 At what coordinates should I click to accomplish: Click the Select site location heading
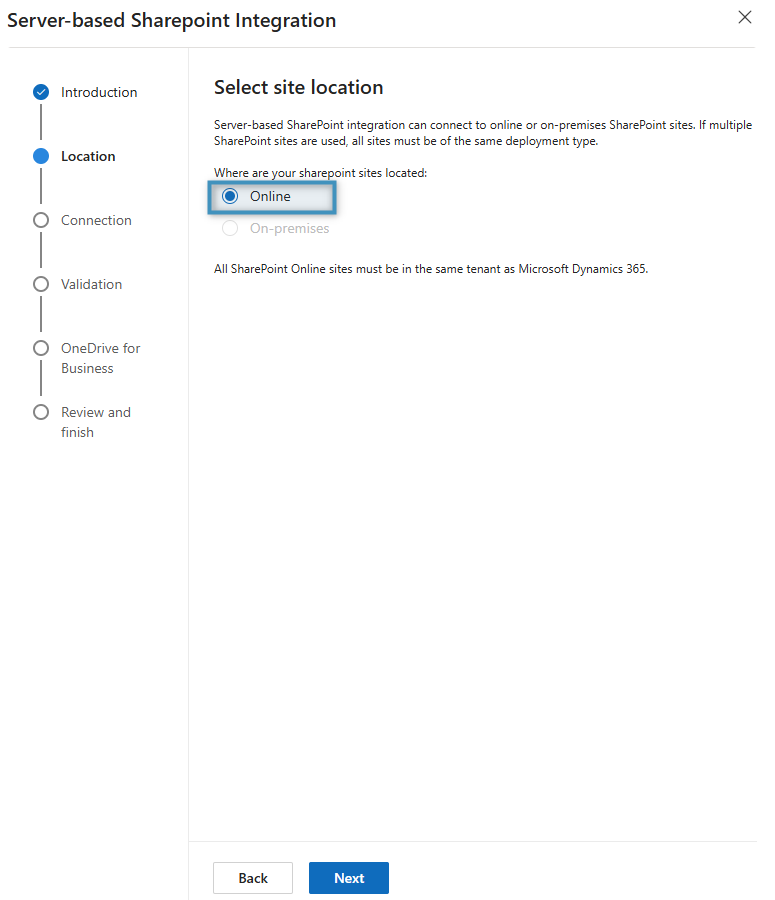coord(299,87)
